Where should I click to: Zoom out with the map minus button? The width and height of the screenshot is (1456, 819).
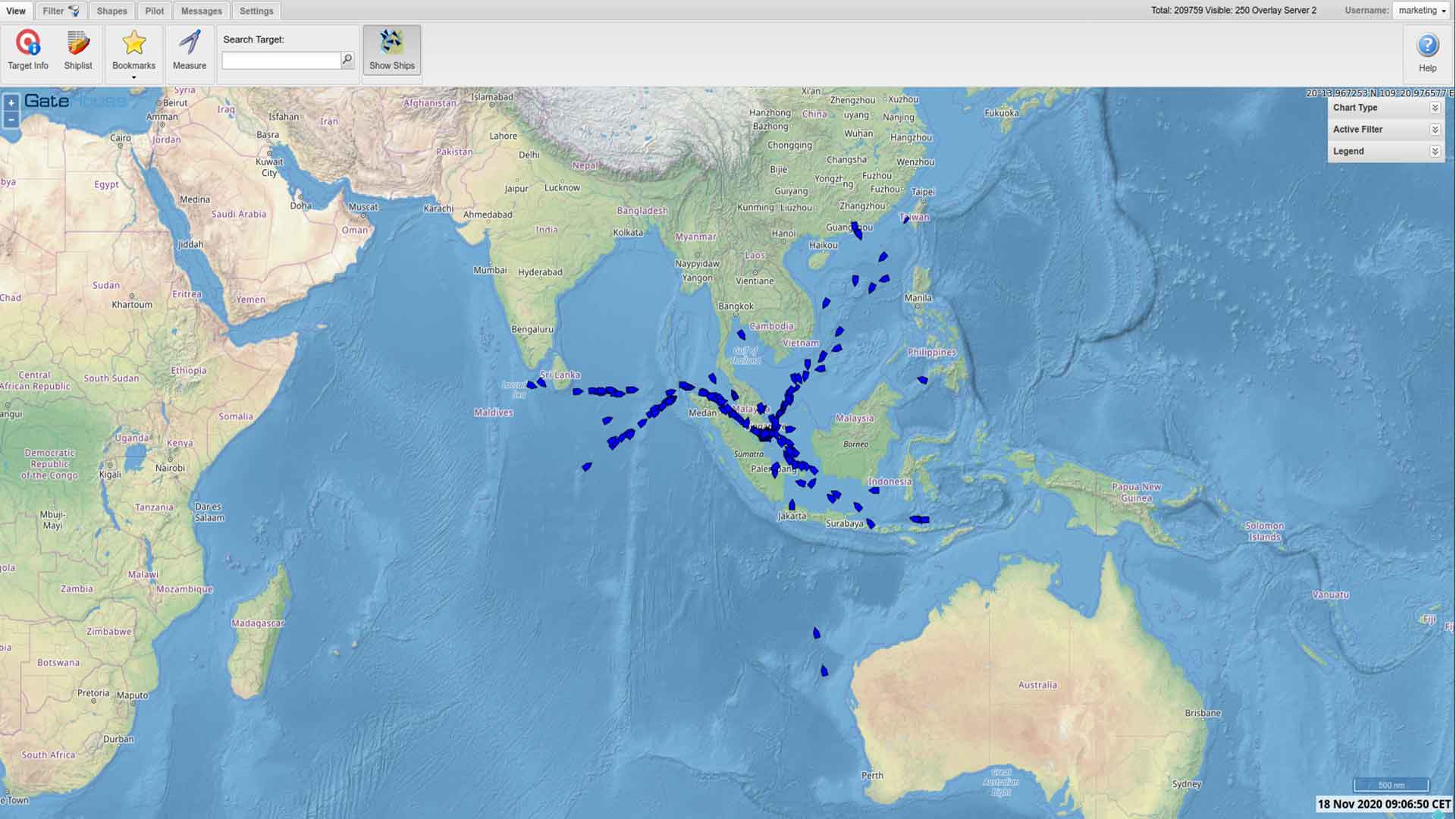(x=11, y=120)
